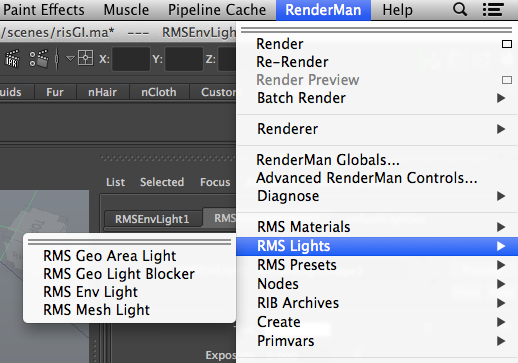Open the Help menu
Screen dimensions: 518x363
pyautogui.click(x=397, y=10)
